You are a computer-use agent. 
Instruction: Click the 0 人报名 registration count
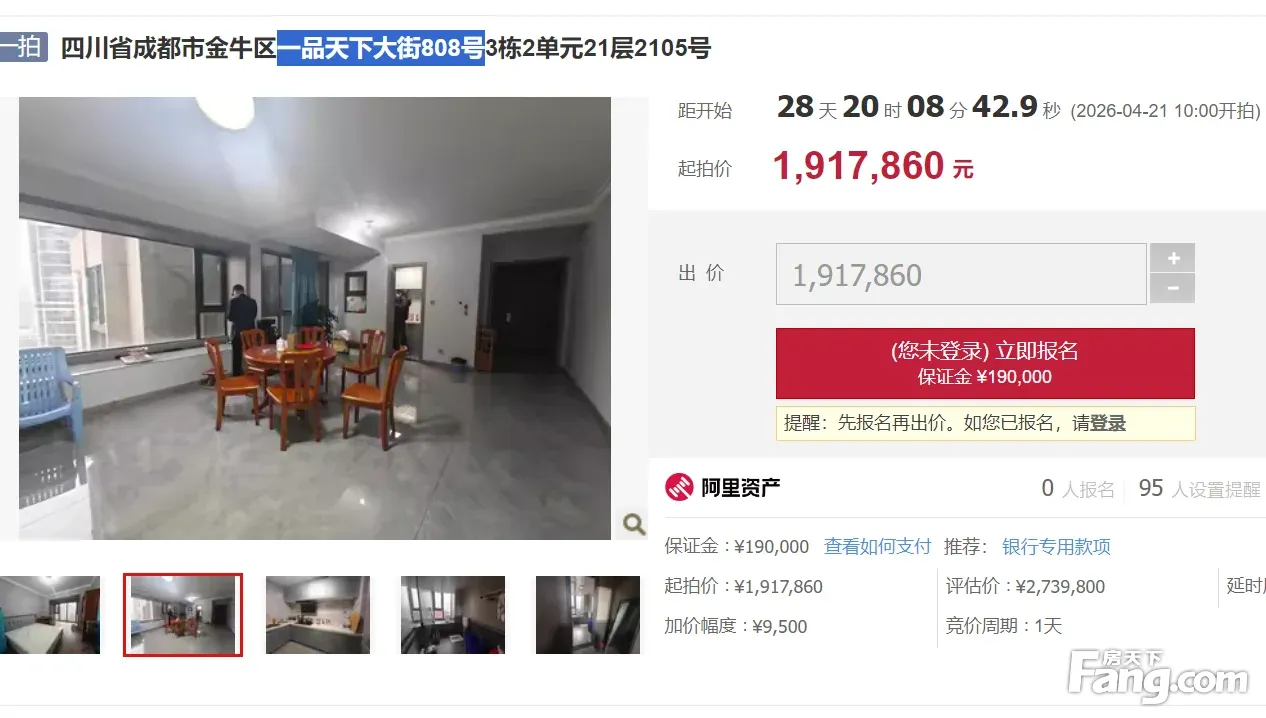pyautogui.click(x=1078, y=488)
